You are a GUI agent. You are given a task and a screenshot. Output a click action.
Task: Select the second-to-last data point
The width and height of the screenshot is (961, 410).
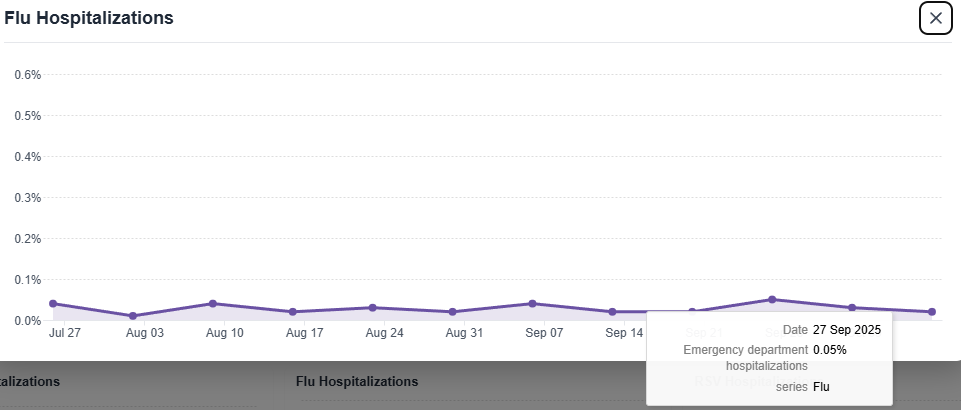point(852,308)
